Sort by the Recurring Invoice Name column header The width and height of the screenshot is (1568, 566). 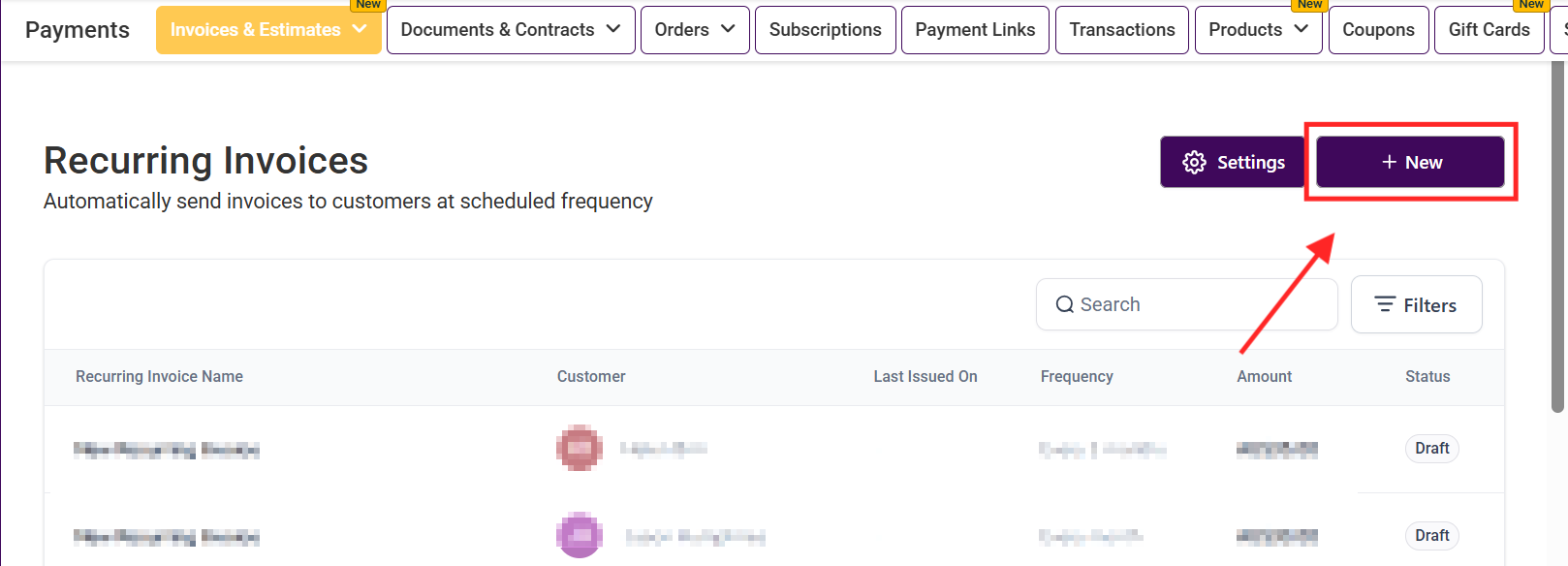tap(159, 376)
